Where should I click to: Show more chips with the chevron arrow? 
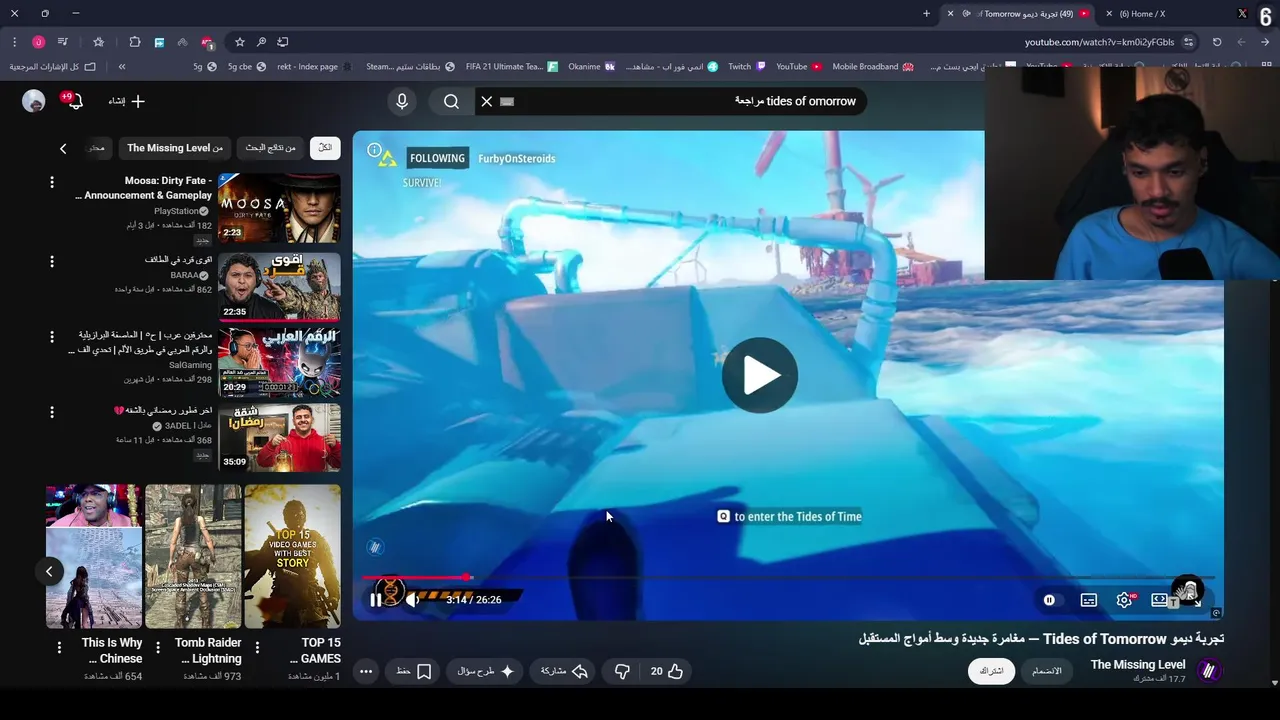[x=63, y=148]
